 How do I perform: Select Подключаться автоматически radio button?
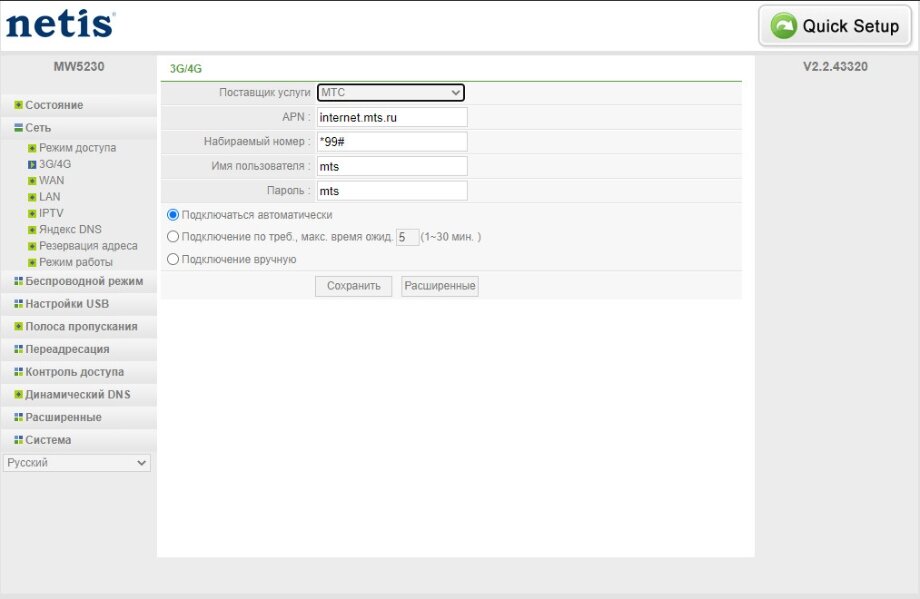pyautogui.click(x=172, y=215)
